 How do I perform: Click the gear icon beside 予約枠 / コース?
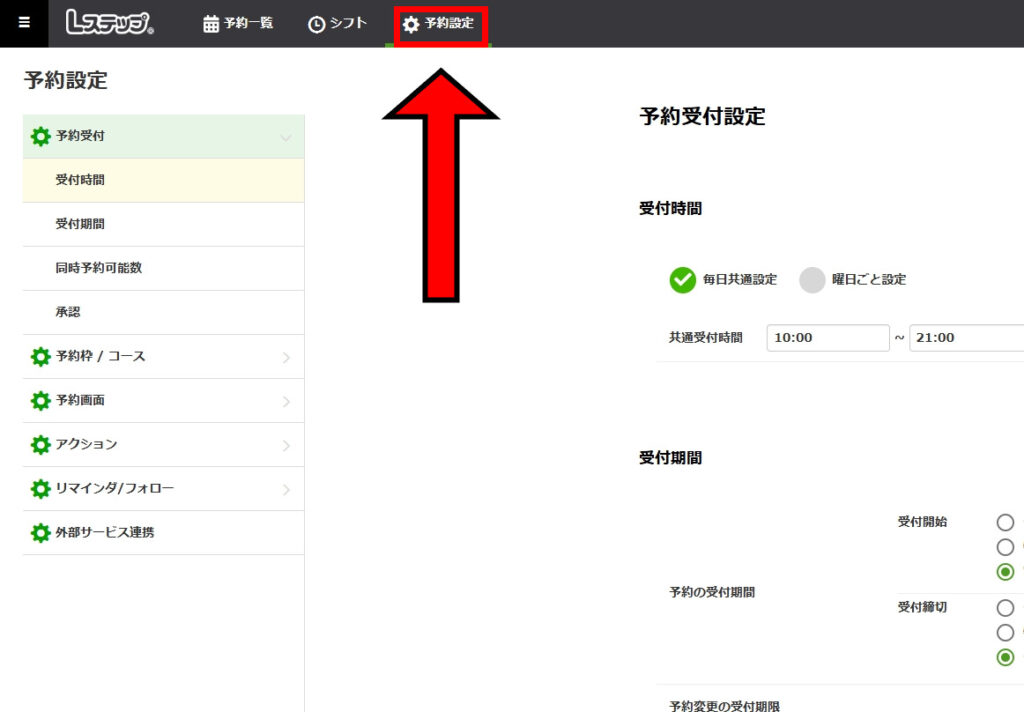click(40, 357)
